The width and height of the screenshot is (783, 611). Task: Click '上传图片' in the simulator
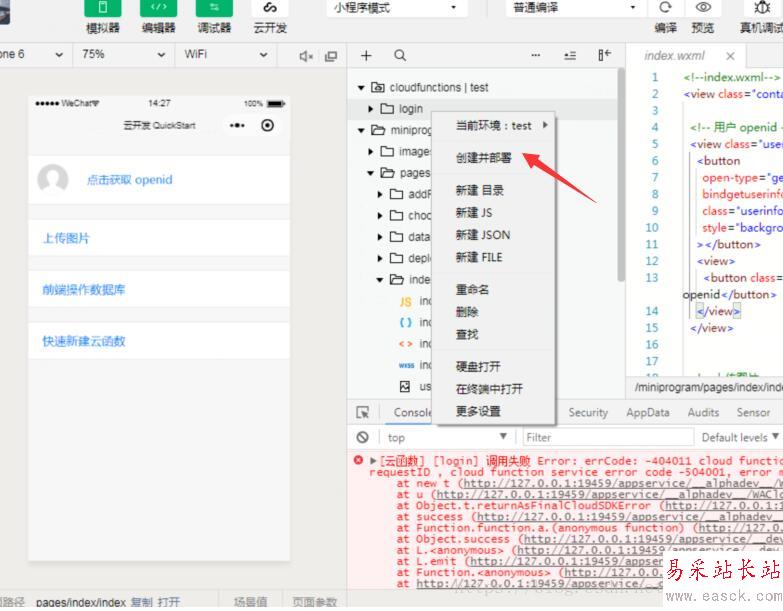(66, 239)
